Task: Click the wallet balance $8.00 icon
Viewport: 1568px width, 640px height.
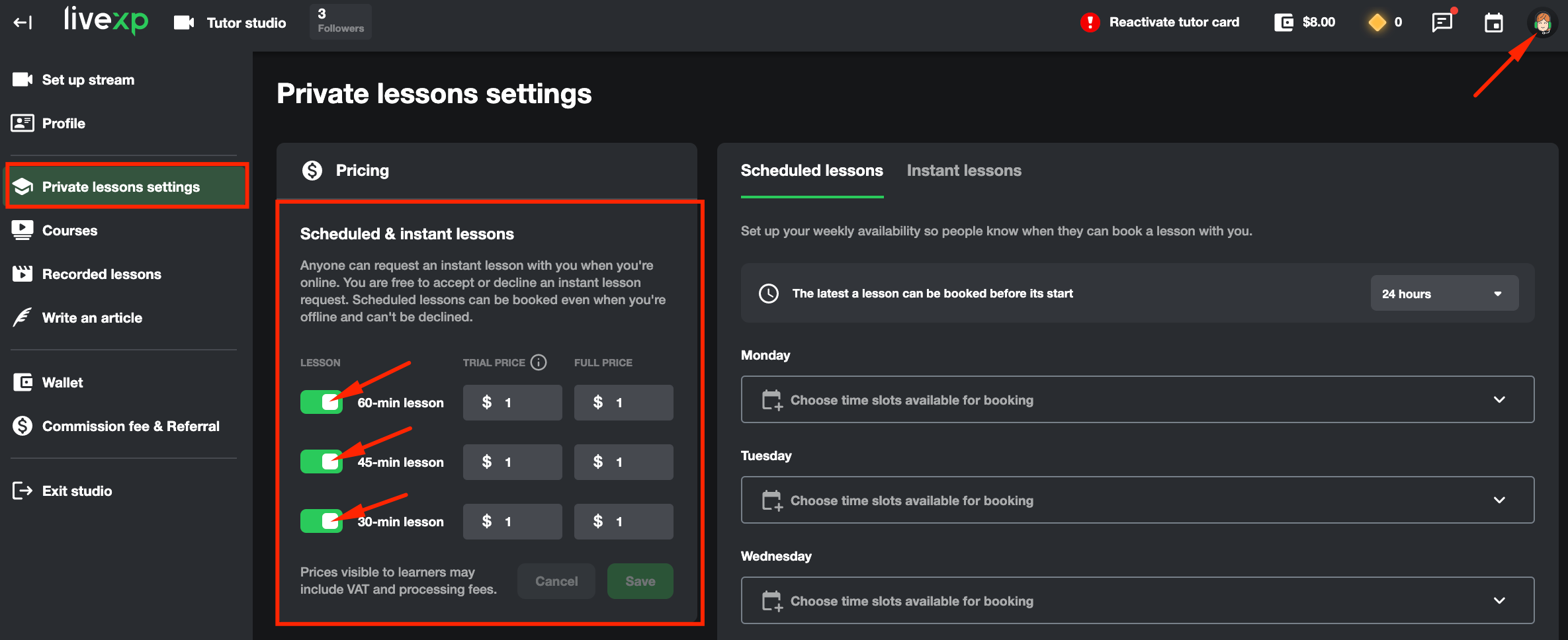Action: pyautogui.click(x=1284, y=22)
